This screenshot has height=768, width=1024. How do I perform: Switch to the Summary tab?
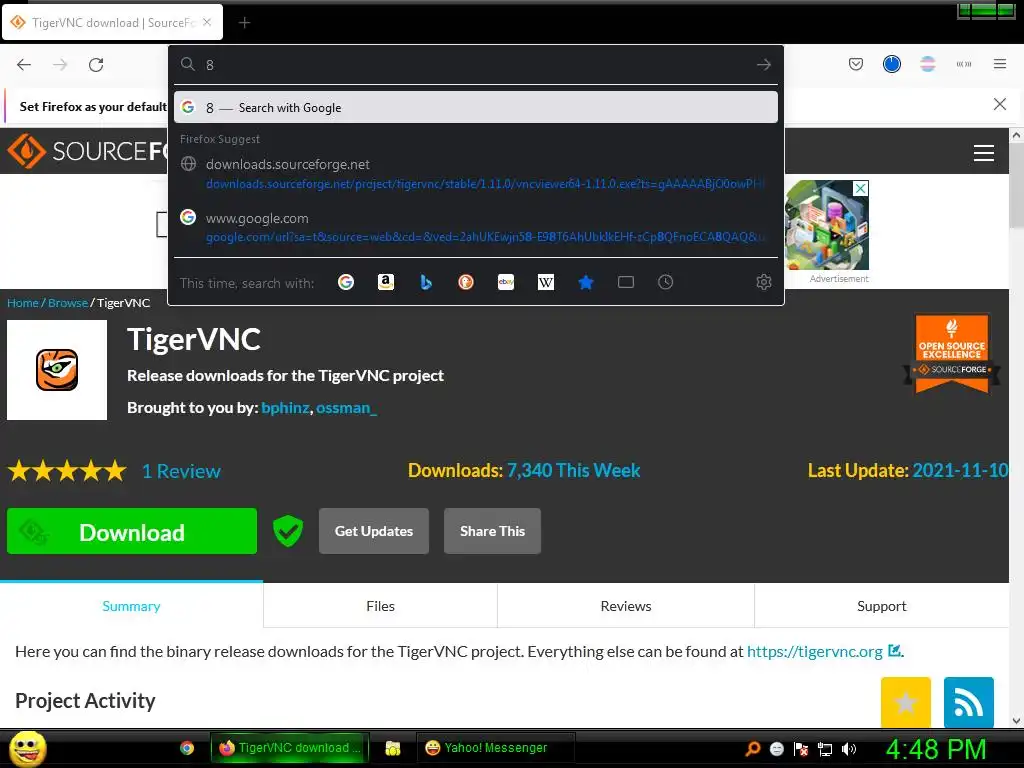[131, 606]
